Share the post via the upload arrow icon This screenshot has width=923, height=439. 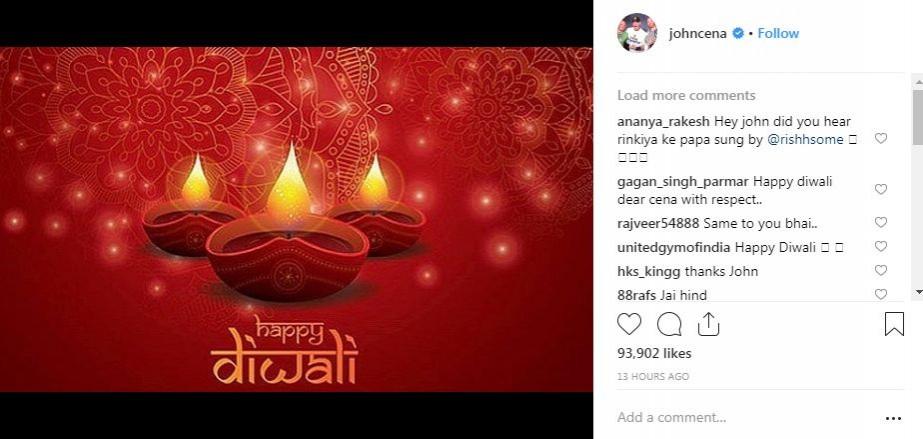click(x=709, y=324)
